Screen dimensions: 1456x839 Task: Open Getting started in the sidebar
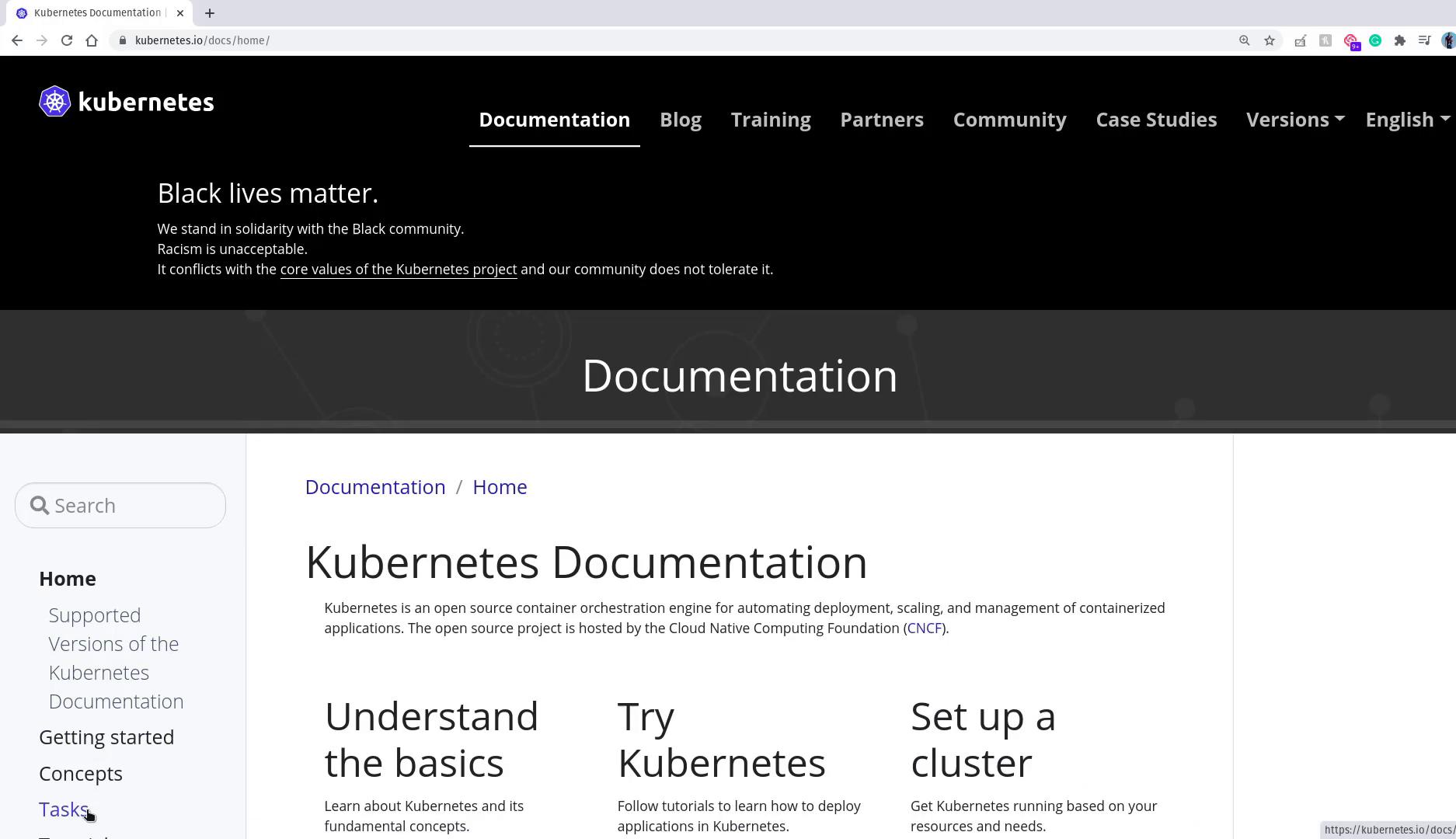click(106, 737)
